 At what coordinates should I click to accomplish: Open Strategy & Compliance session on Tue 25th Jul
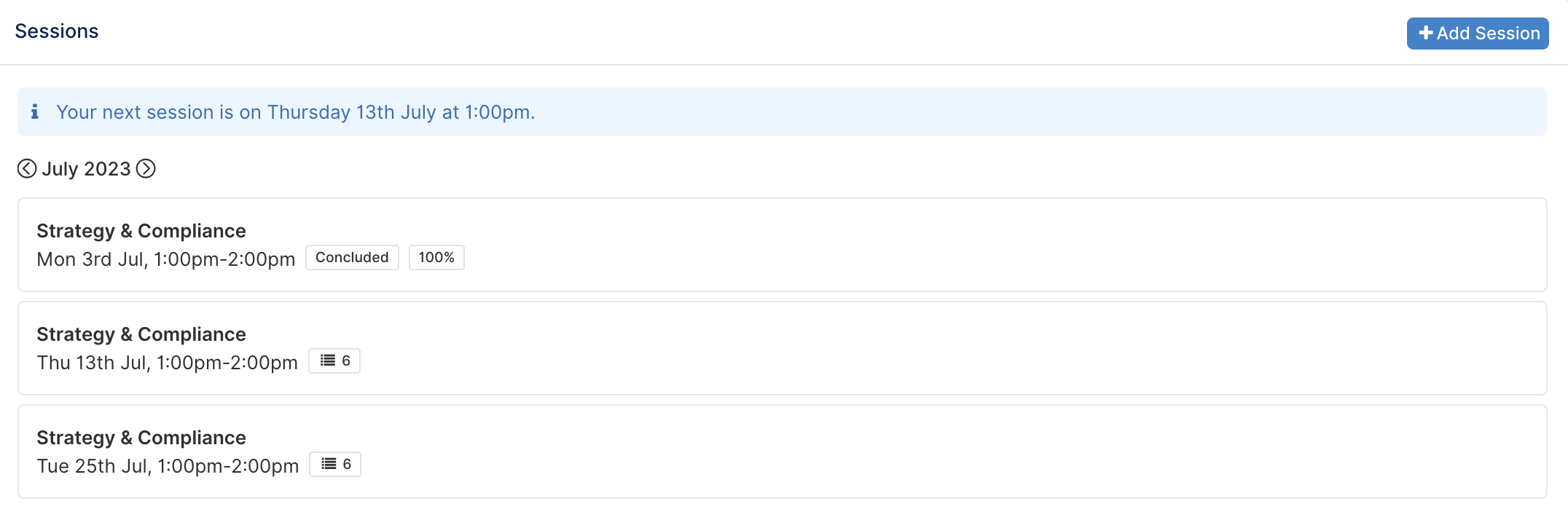(x=783, y=452)
